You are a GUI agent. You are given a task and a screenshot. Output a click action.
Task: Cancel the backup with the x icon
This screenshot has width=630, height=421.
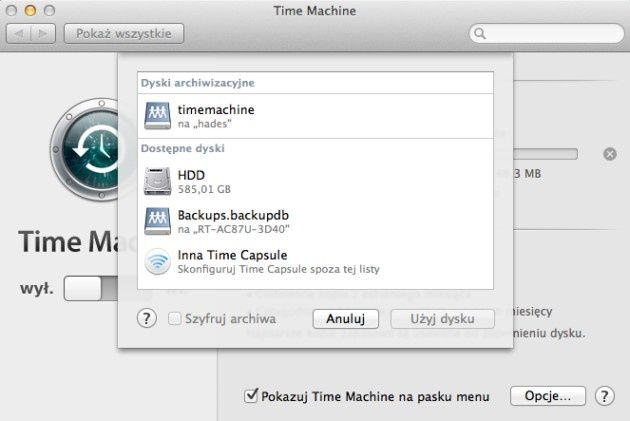coord(610,154)
